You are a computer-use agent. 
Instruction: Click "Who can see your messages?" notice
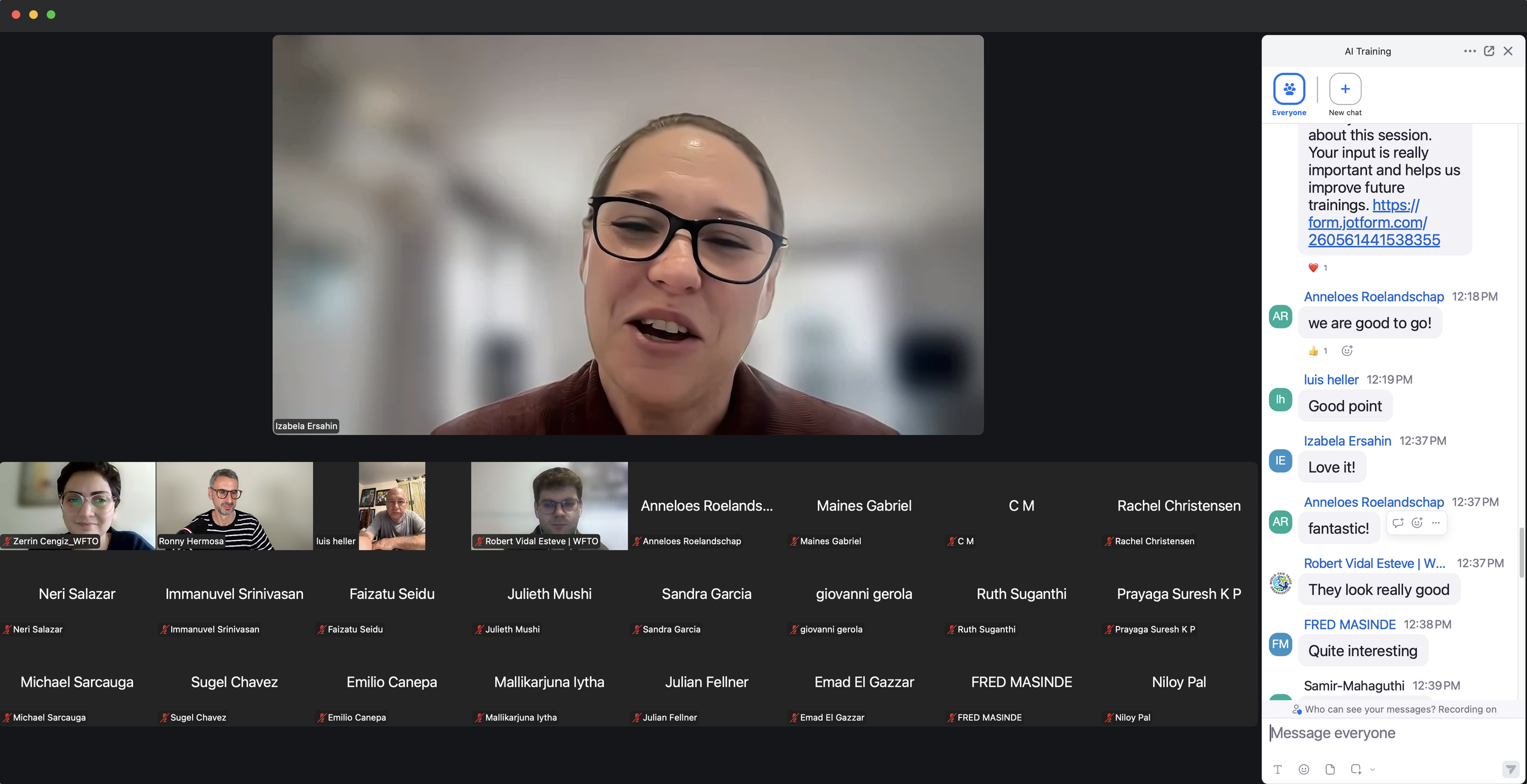pyautogui.click(x=1370, y=710)
